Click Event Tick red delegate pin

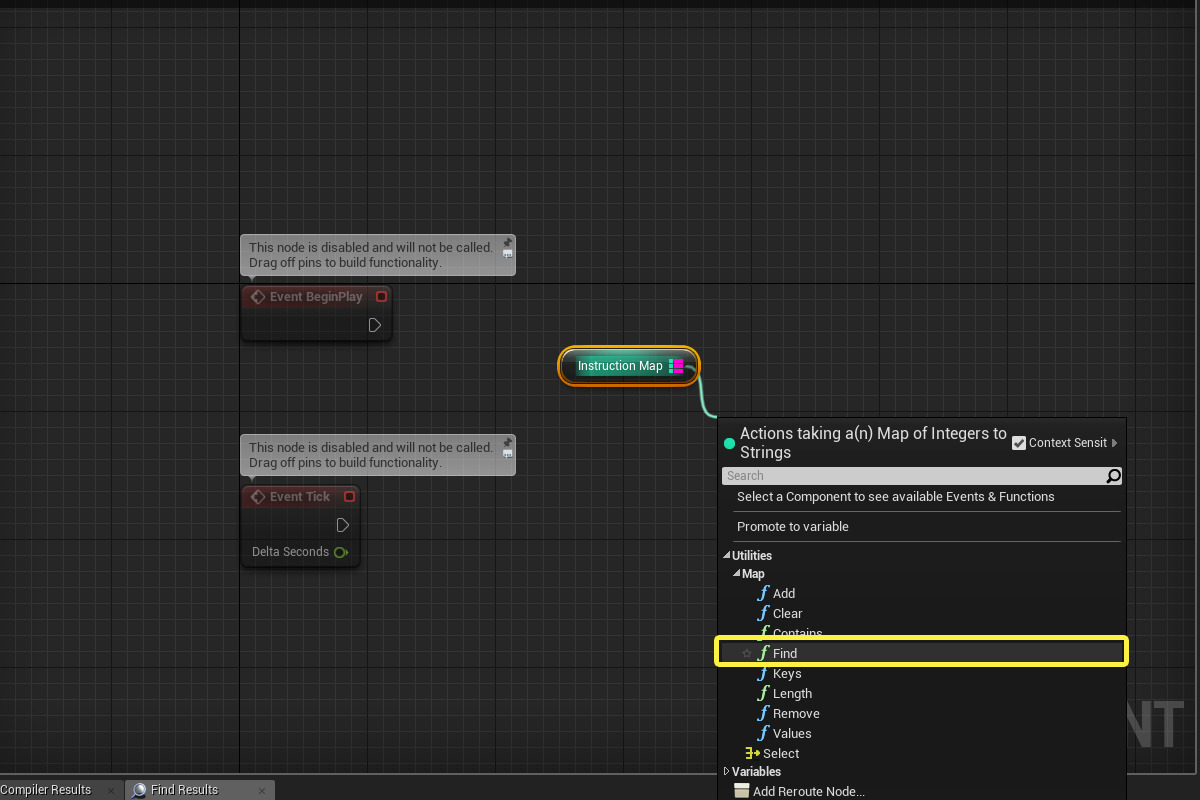[349, 496]
